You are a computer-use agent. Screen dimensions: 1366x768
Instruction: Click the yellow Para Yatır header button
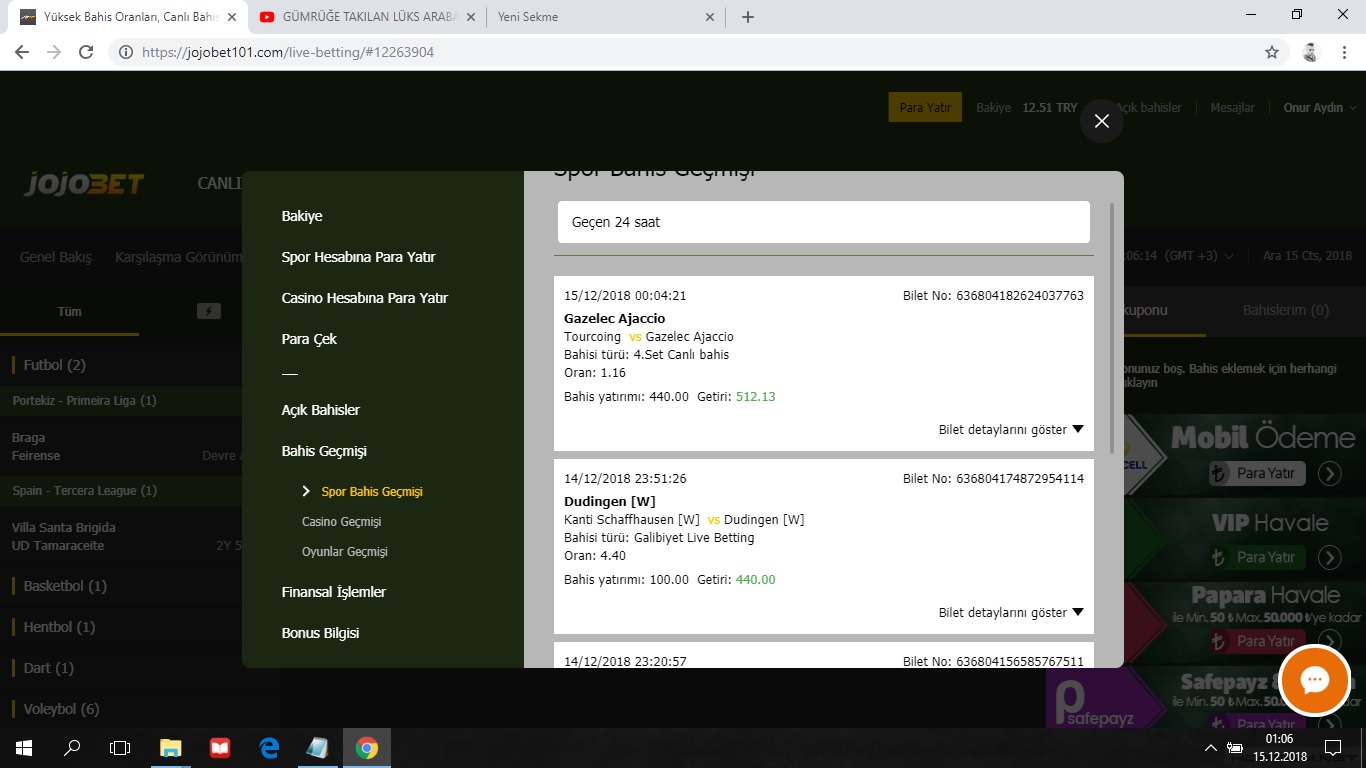pos(925,108)
